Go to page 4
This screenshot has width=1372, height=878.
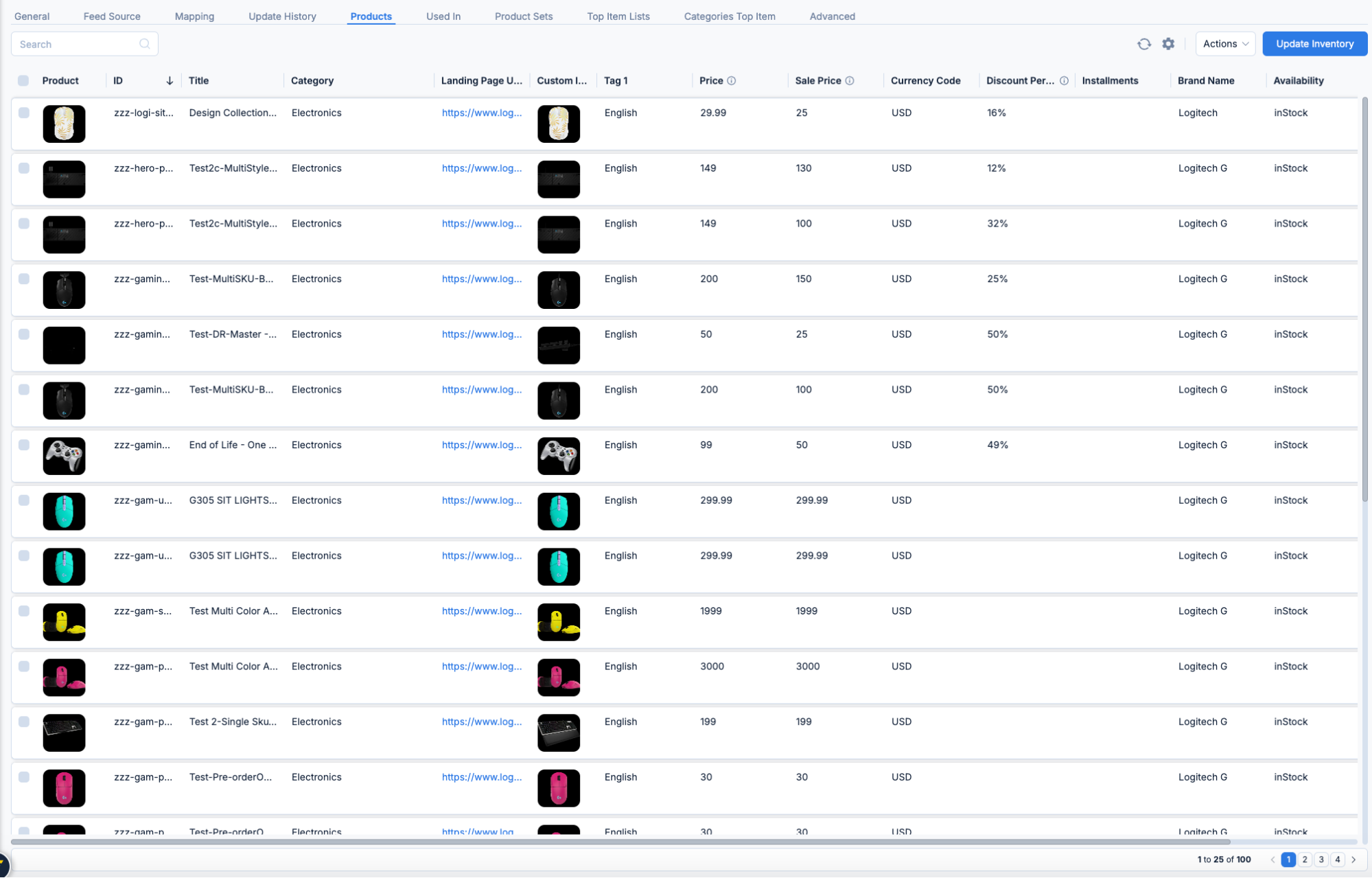1338,859
